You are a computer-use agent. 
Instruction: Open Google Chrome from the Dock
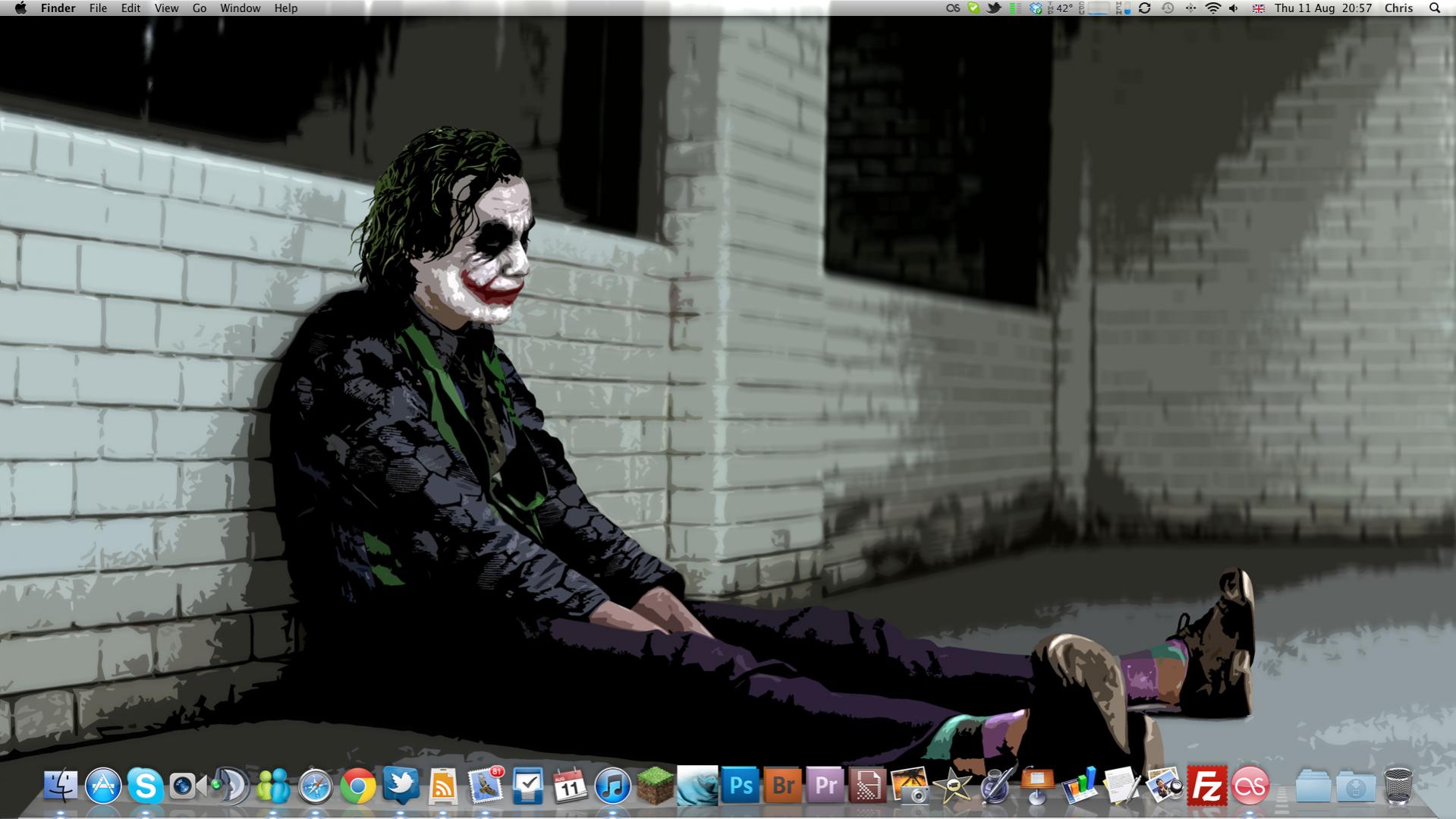pyautogui.click(x=358, y=786)
